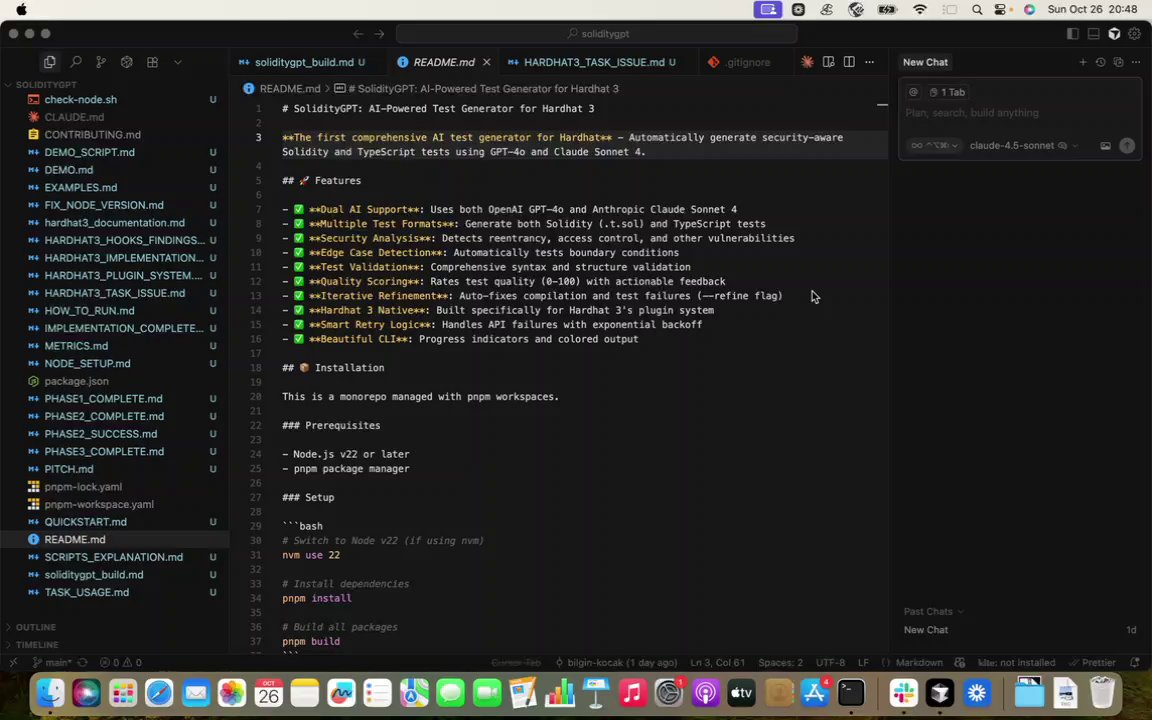The width and height of the screenshot is (1152, 720).
Task: Open editor more actions ellipsis
Action: (869, 62)
